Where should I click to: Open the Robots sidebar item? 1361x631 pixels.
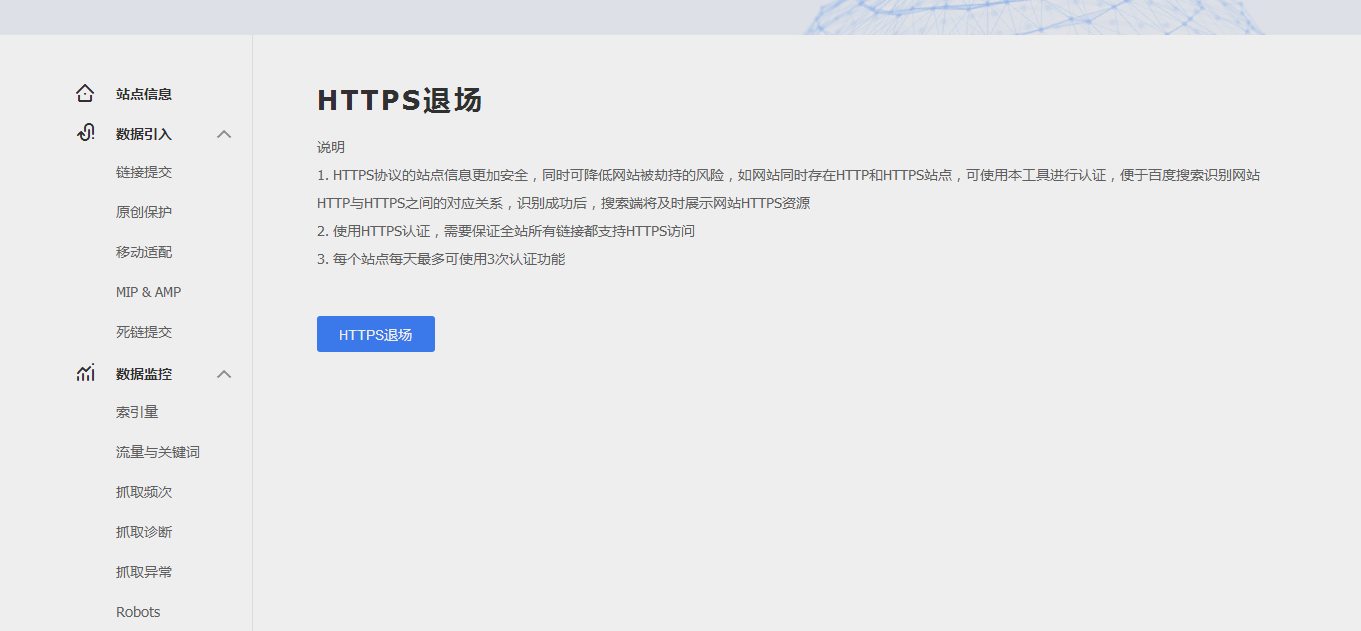(138, 612)
